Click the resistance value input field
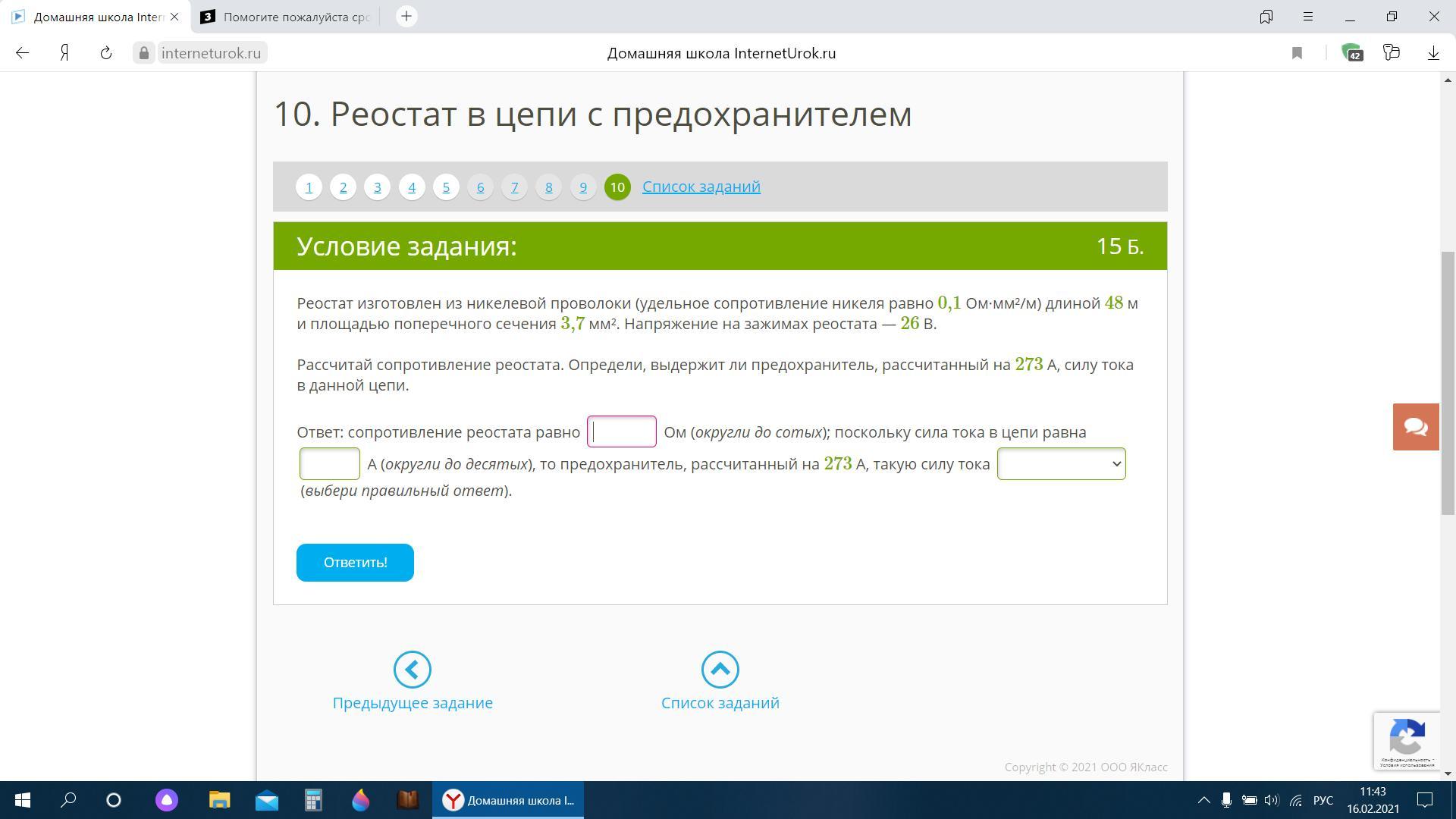 click(x=621, y=432)
